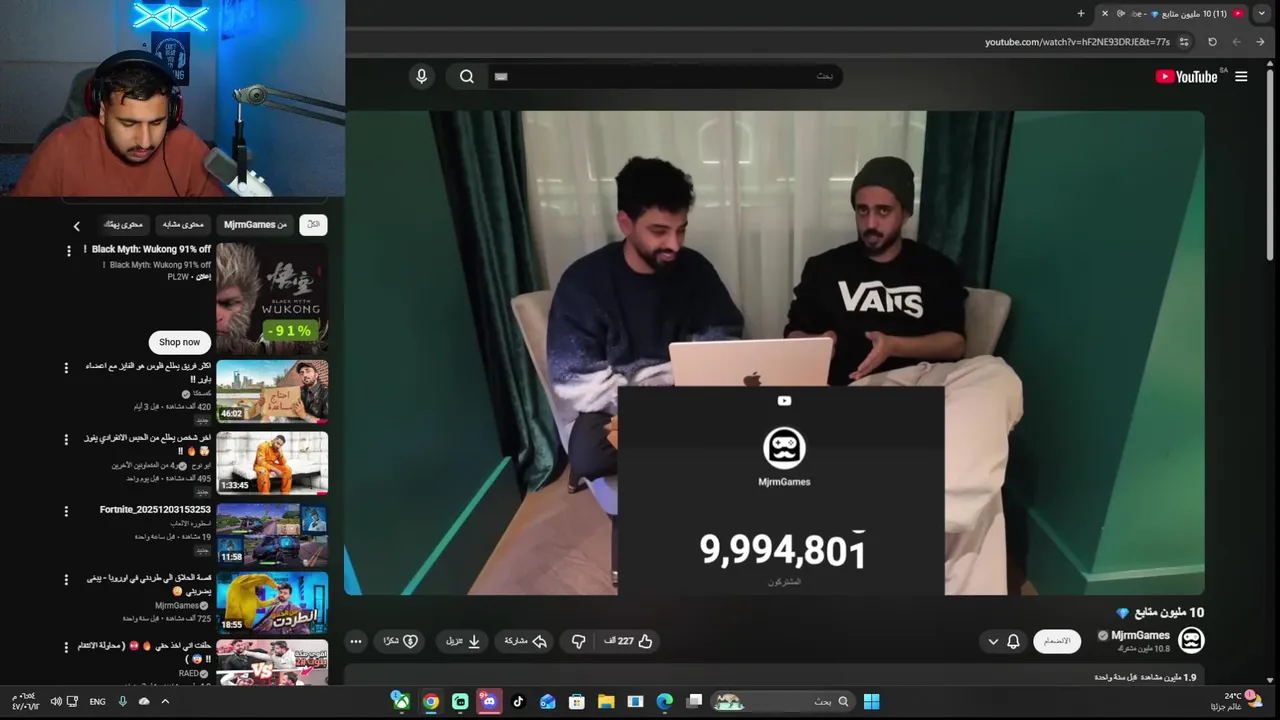Click the browser URL address text
The image size is (1280, 720).
point(1077,42)
